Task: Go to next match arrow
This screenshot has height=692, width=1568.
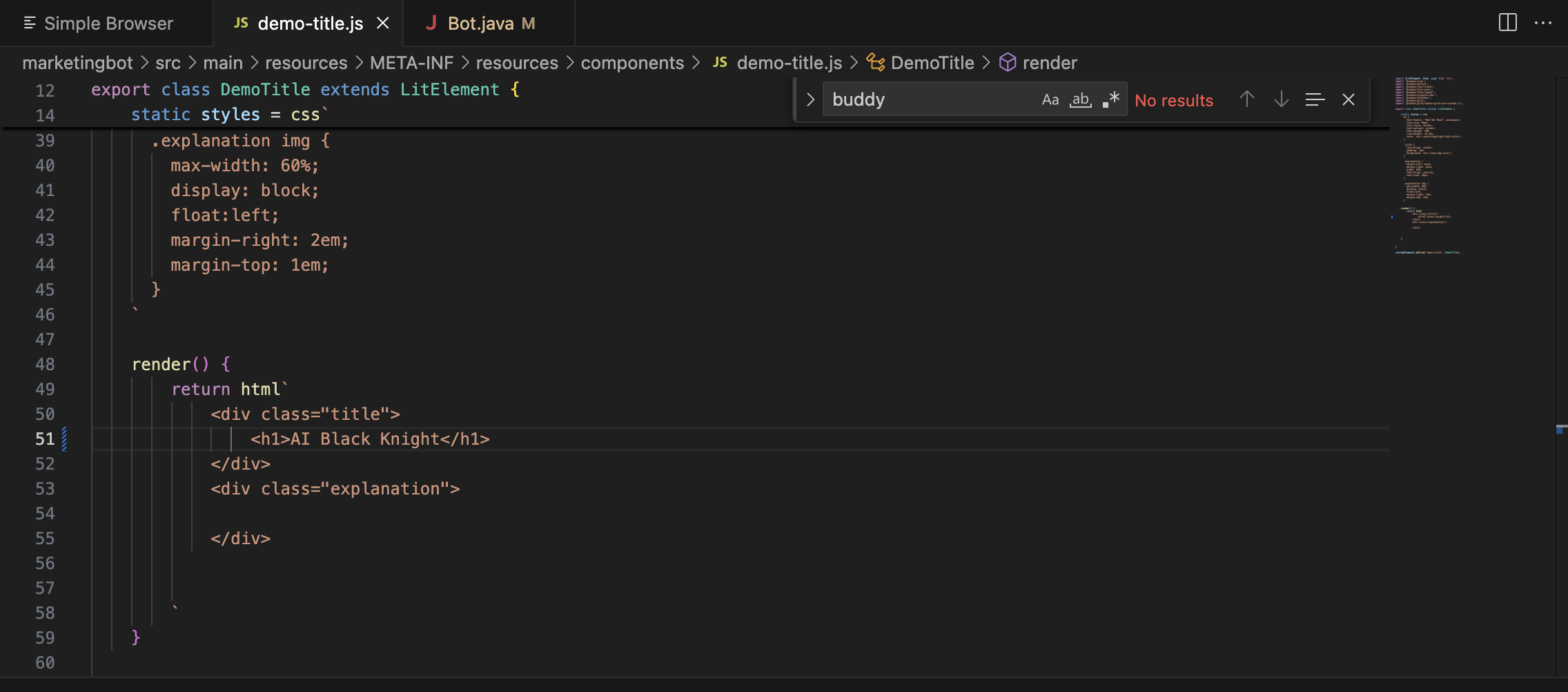Action: tap(1281, 100)
